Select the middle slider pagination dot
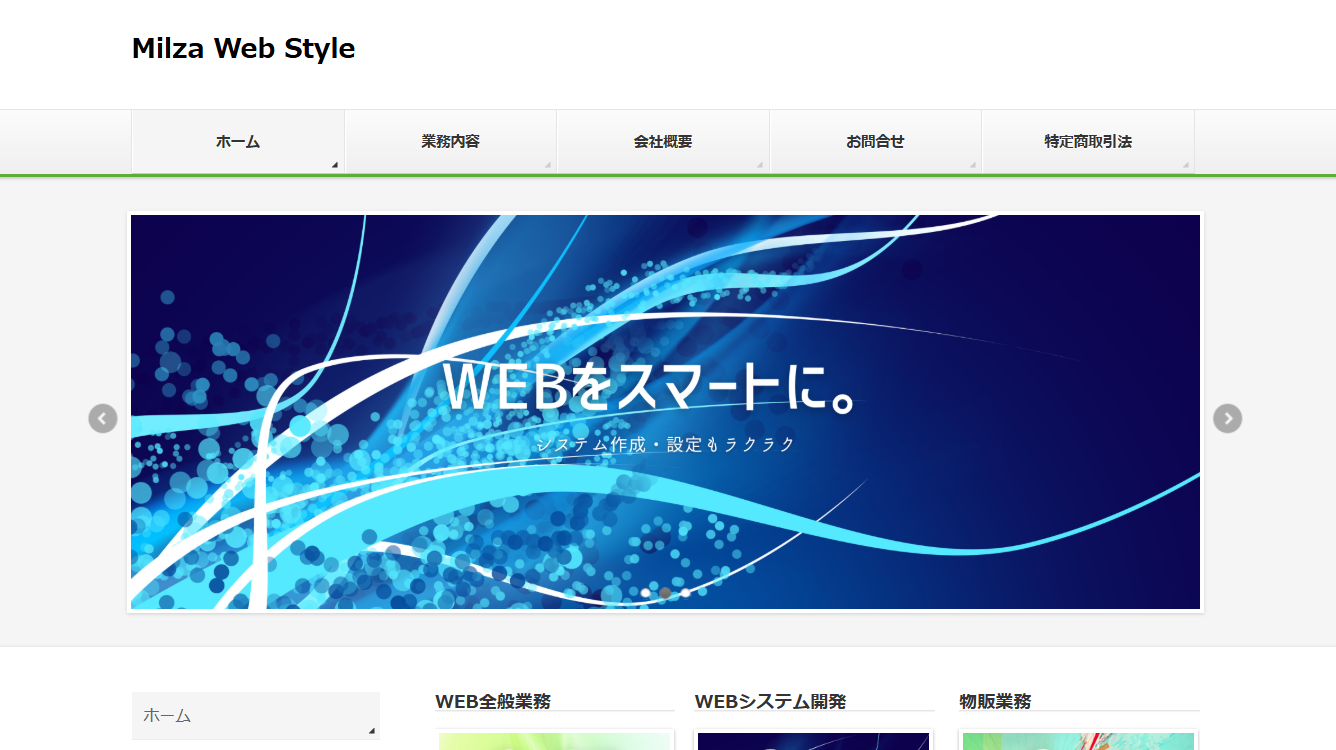The width and height of the screenshot is (1336, 750). (665, 593)
